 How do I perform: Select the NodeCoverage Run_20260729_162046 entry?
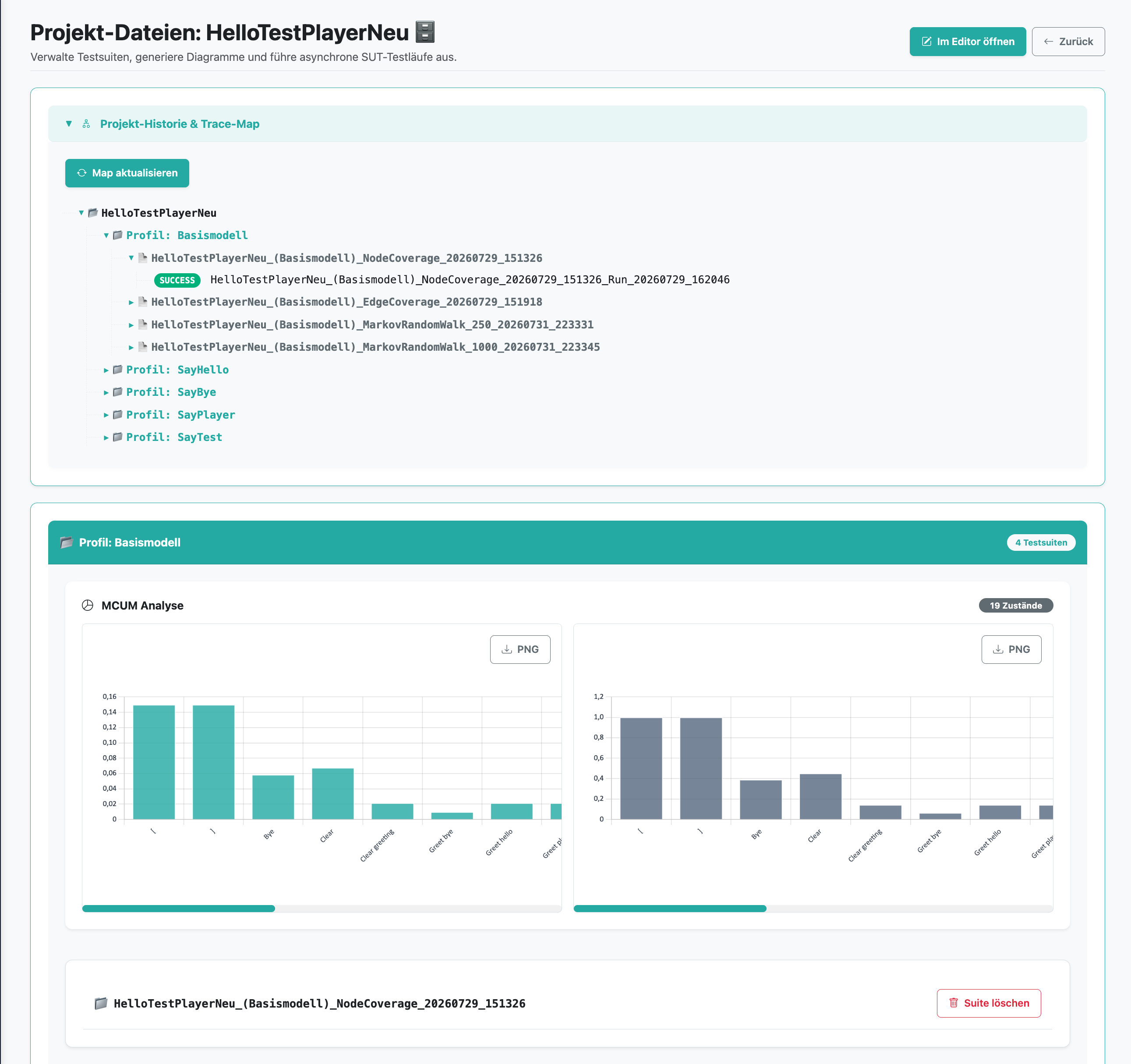click(470, 280)
